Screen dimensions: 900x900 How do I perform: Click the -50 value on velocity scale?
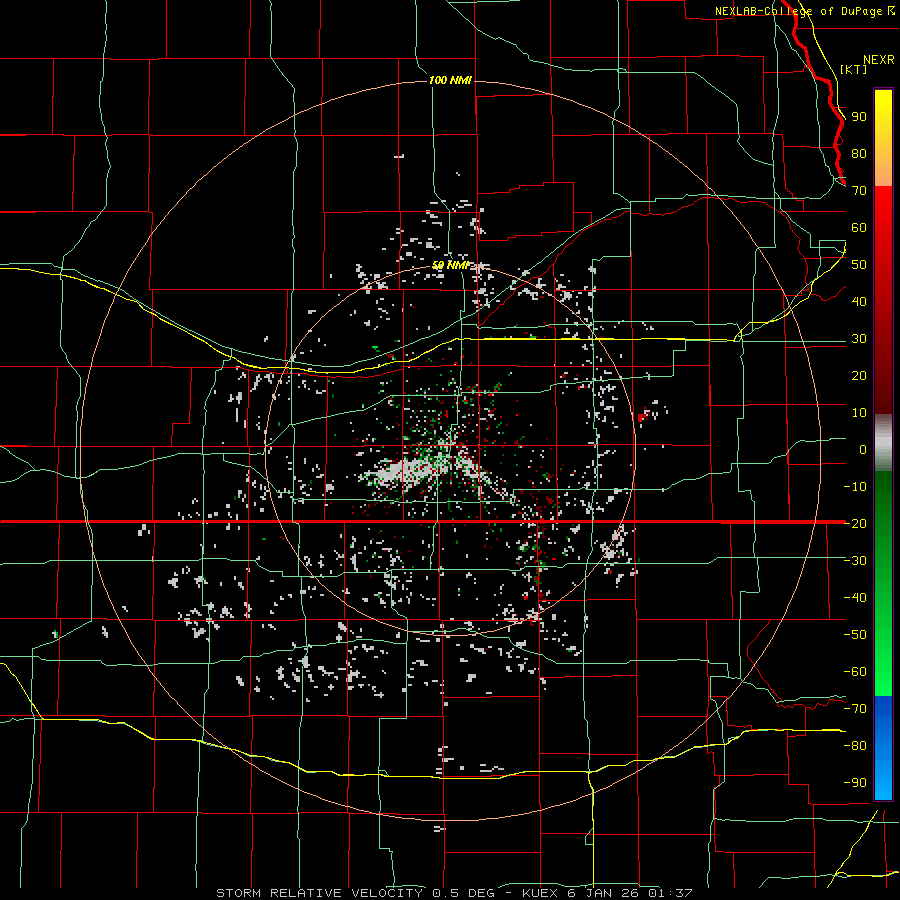coord(855,635)
